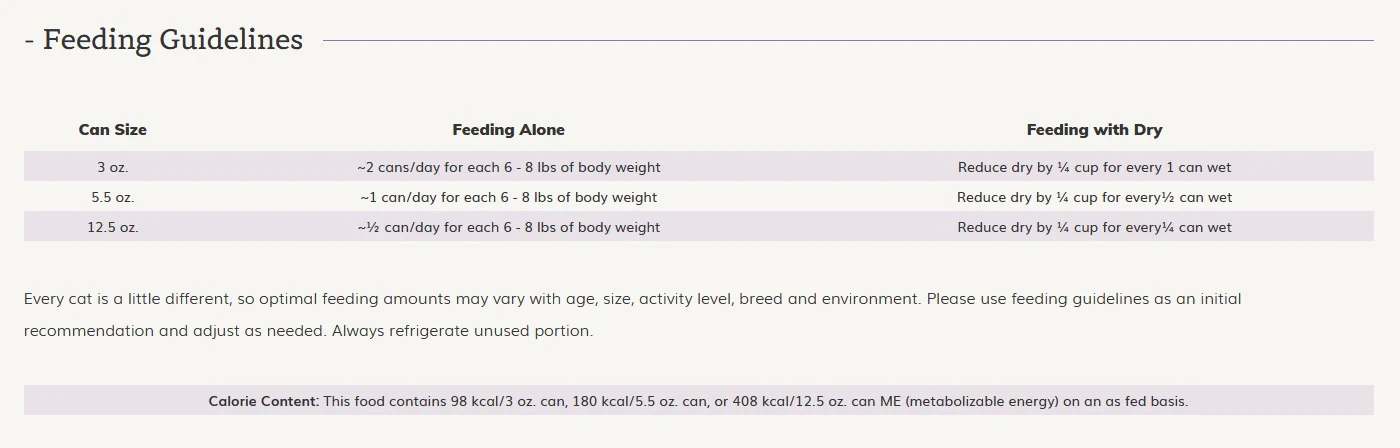
Task: Select the Feeding Alone column header
Action: (508, 130)
